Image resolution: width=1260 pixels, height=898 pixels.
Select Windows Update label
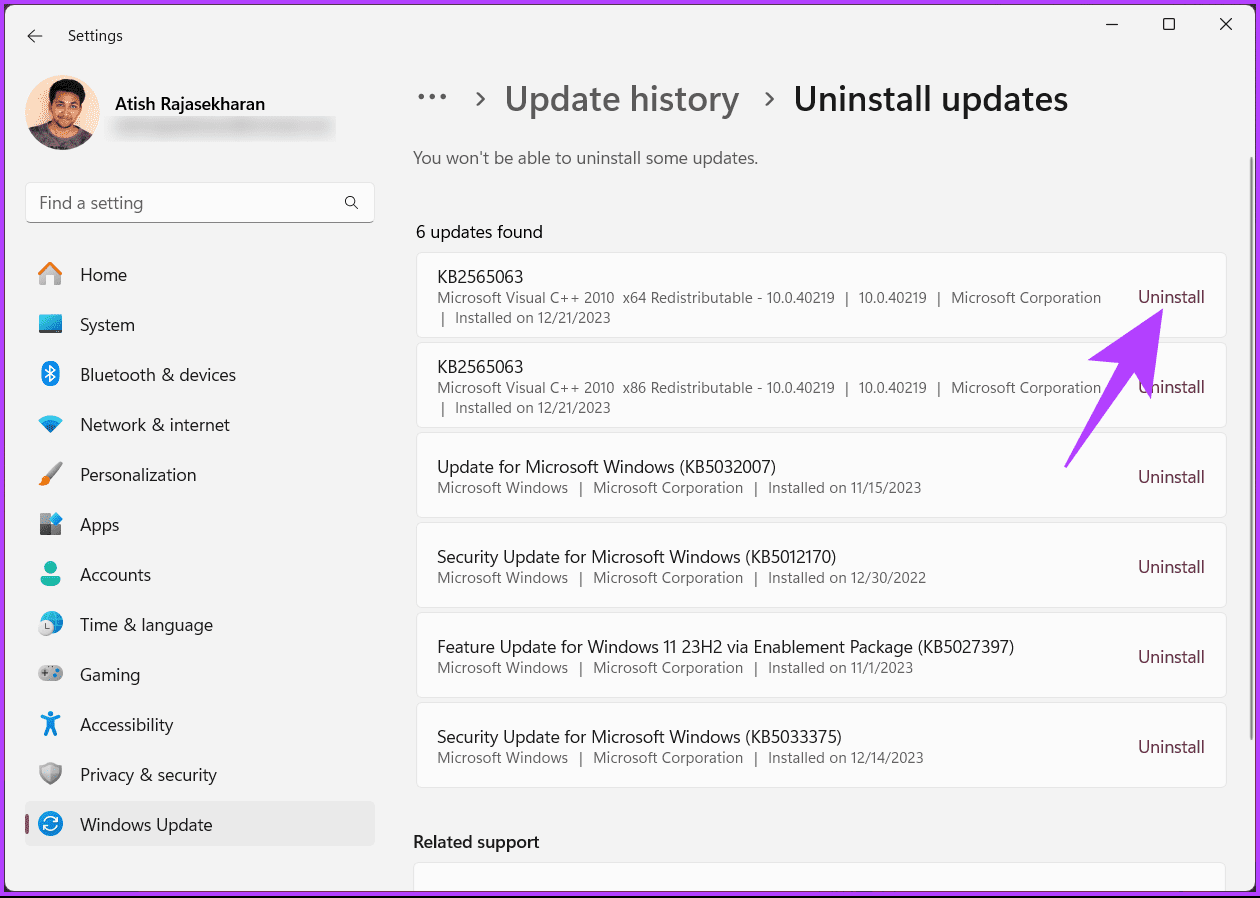pos(146,825)
